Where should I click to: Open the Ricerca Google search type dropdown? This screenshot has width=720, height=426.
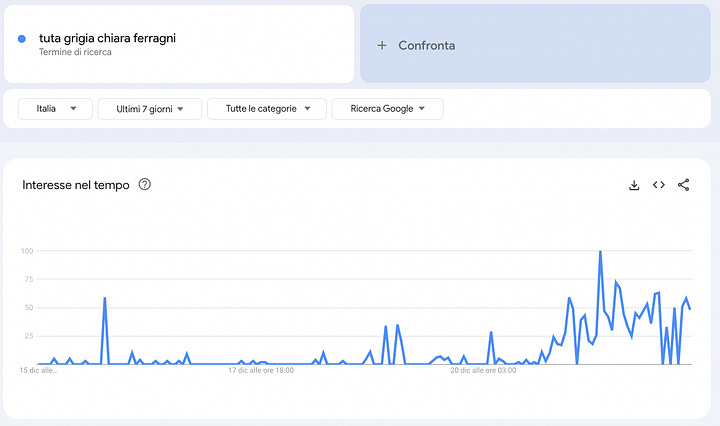[388, 109]
